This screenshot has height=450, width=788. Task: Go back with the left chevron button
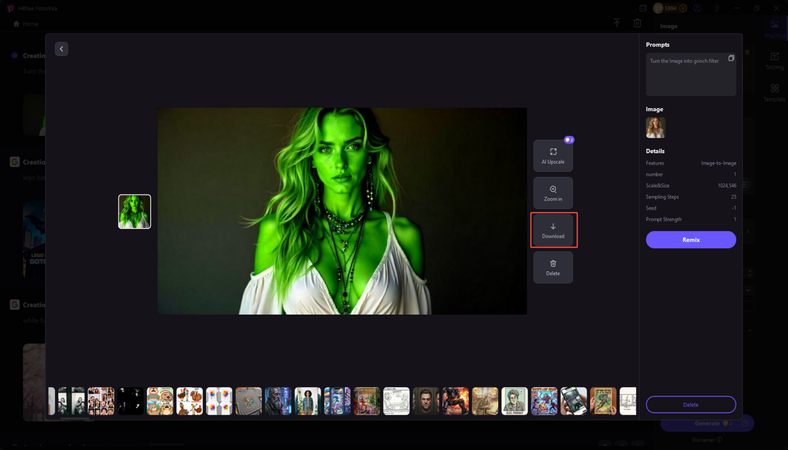coord(61,49)
